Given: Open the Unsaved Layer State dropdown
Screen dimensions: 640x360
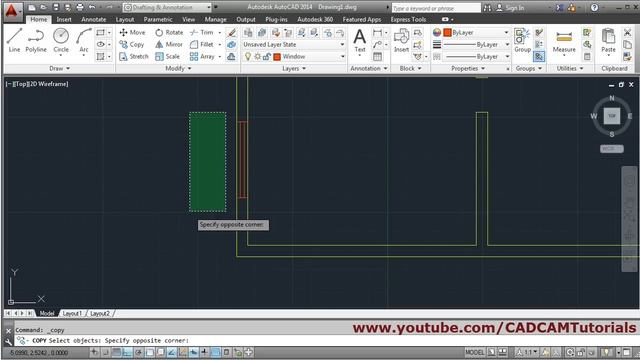Looking at the screenshot, I should [293, 44].
